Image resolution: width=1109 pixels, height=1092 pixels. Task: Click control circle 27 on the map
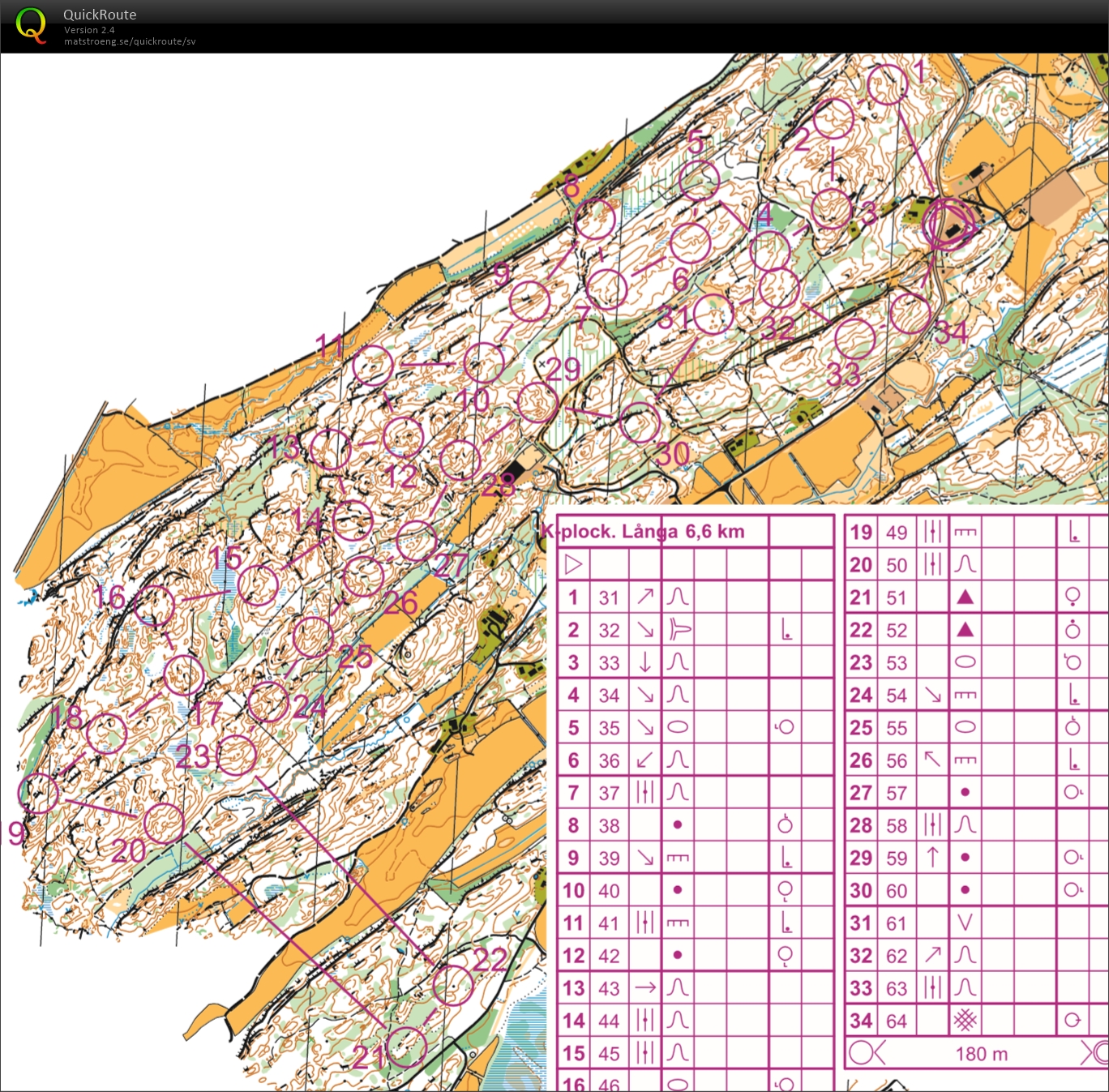coord(417,541)
